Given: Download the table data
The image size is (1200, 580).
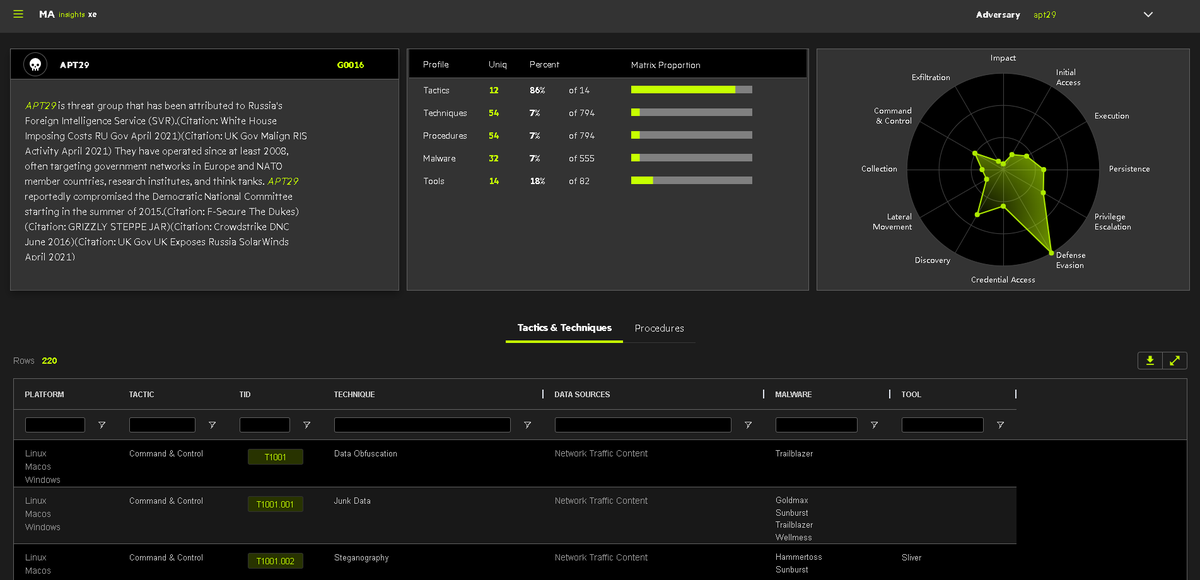Looking at the screenshot, I should click(1150, 361).
